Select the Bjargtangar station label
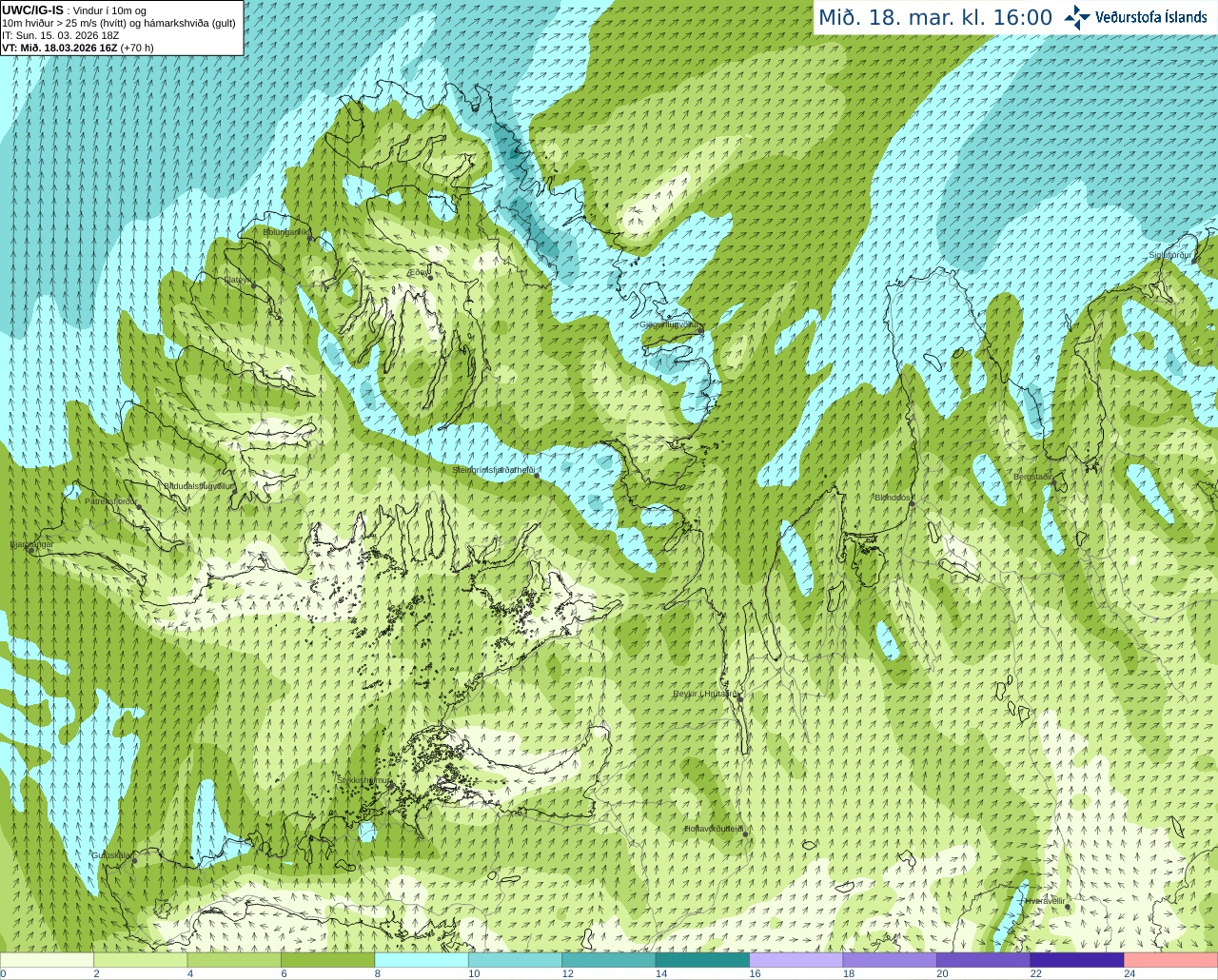This screenshot has width=1218, height=980. 31,544
